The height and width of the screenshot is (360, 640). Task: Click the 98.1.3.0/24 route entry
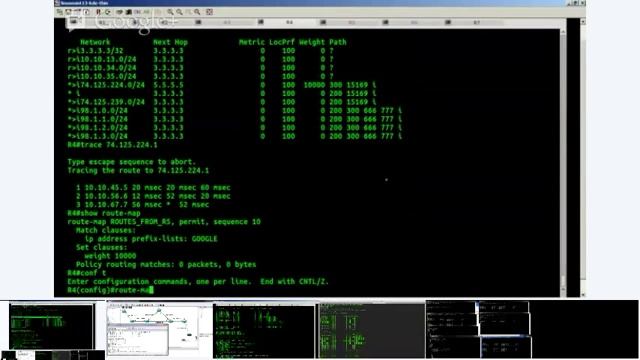pyautogui.click(x=235, y=136)
